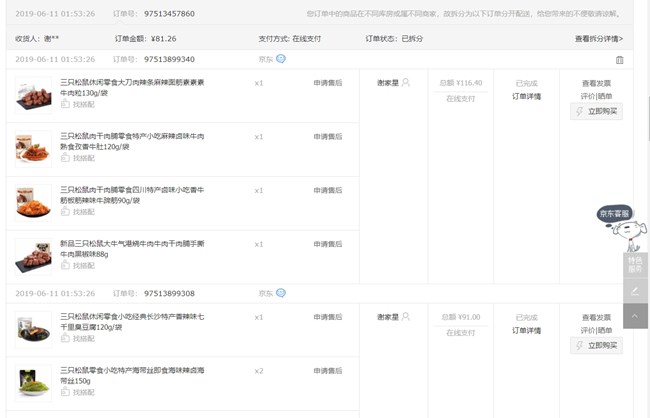Click 总额 ¥116.40 amount
Screen dimensions: 650x418
461,83
